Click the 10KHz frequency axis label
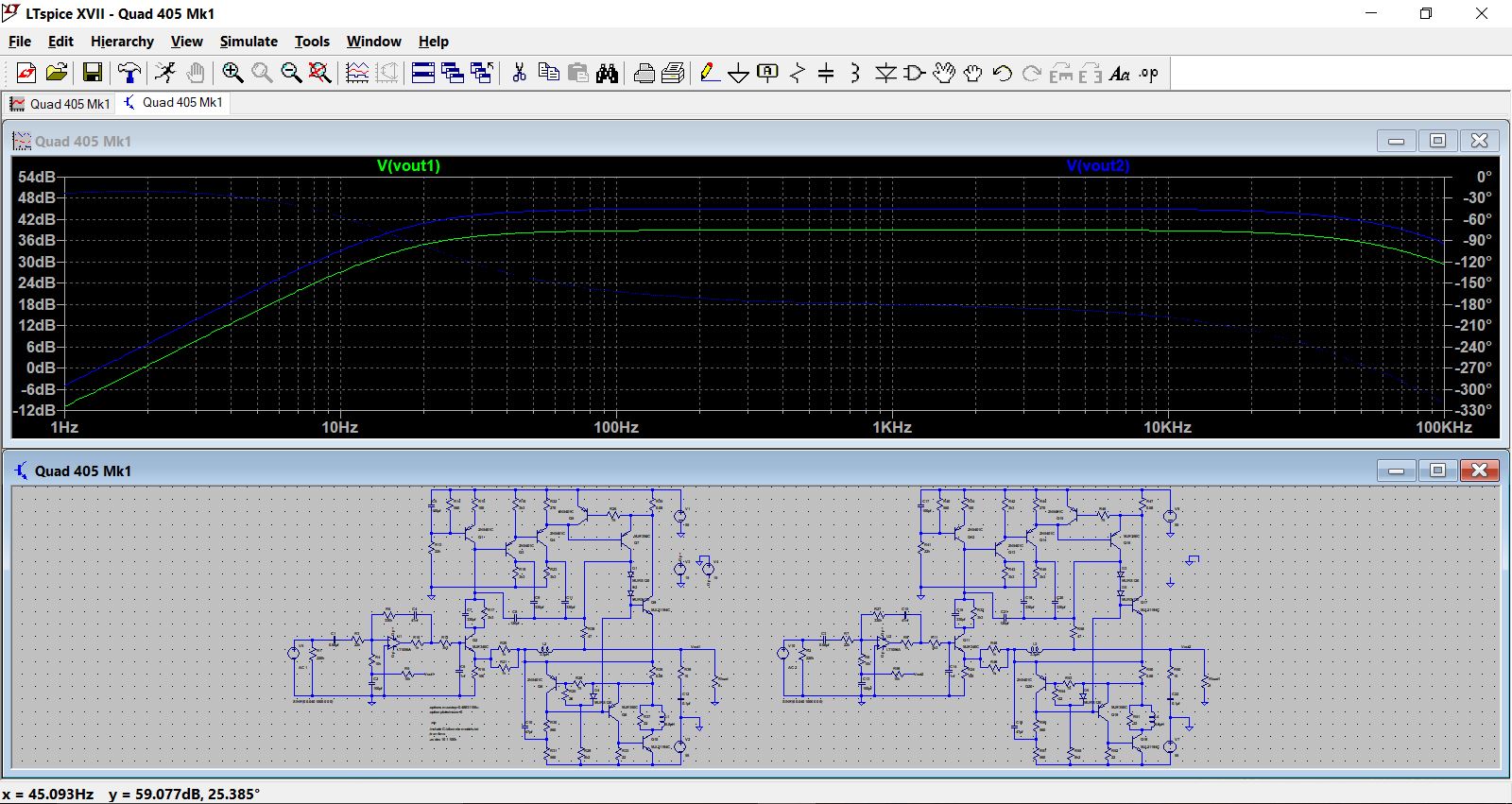The width and height of the screenshot is (1512, 804). (x=1167, y=427)
